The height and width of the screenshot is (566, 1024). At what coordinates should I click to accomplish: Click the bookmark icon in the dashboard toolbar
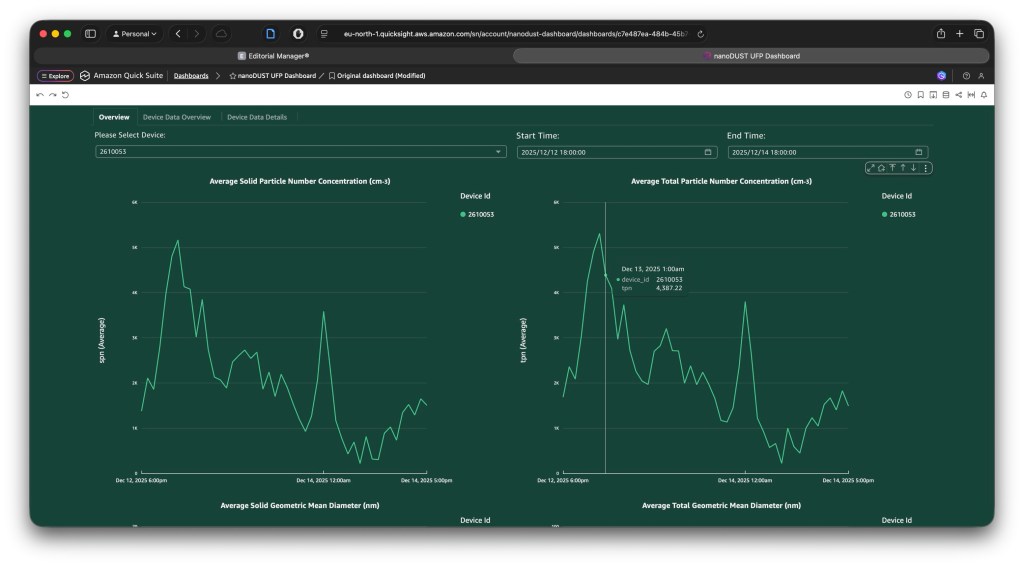pos(920,94)
